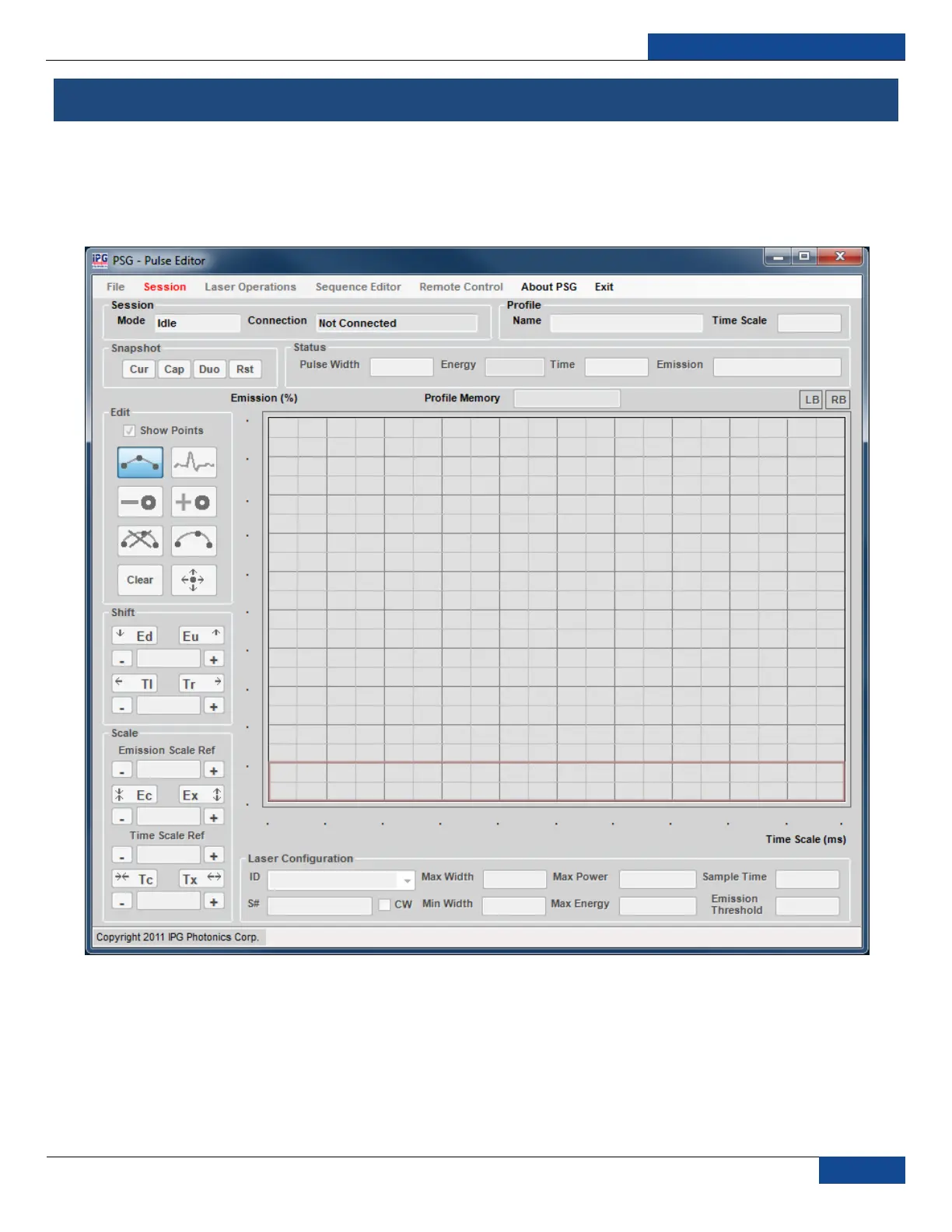Click the plus stepper below the Tx button
The height and width of the screenshot is (1232, 952).
click(214, 901)
